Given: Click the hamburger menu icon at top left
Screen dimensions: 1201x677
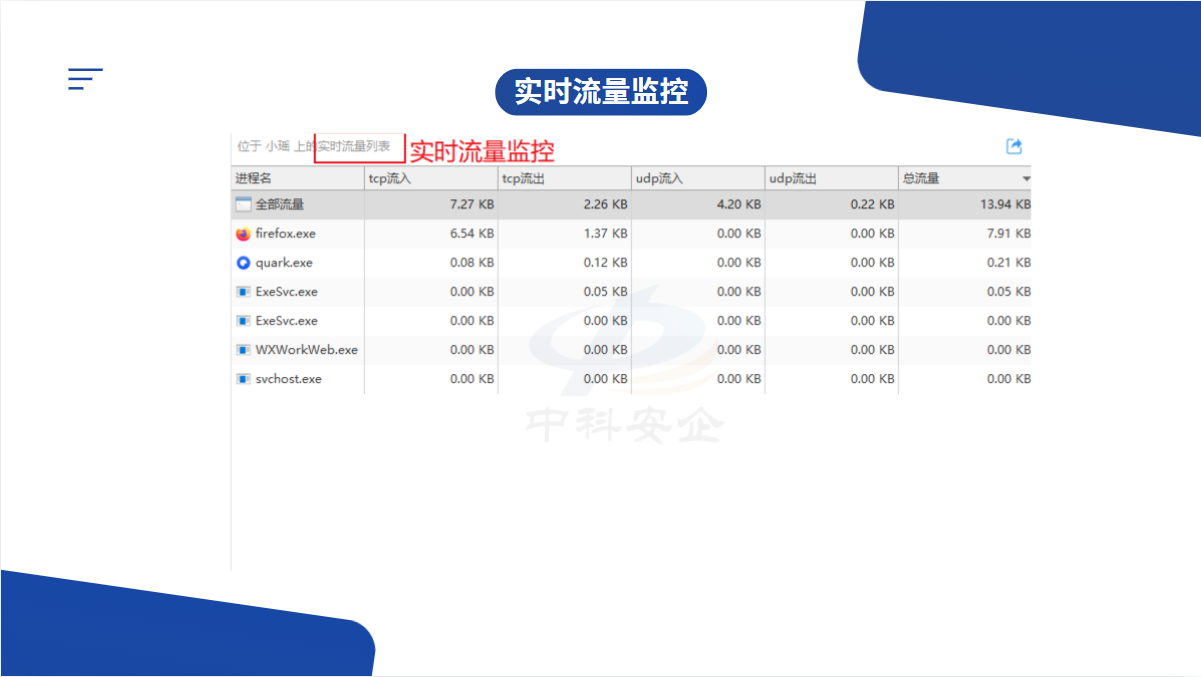Looking at the screenshot, I should 85,79.
